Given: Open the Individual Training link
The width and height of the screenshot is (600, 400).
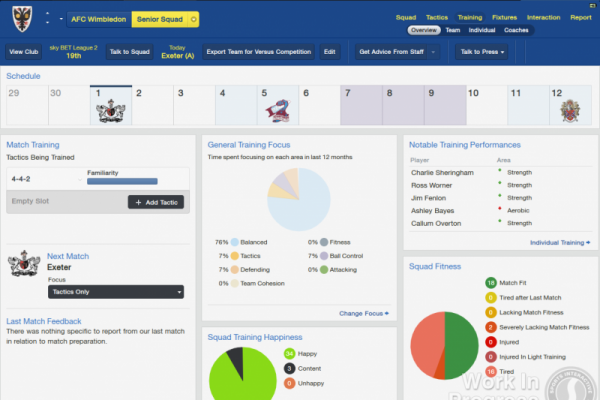Looking at the screenshot, I should [560, 243].
